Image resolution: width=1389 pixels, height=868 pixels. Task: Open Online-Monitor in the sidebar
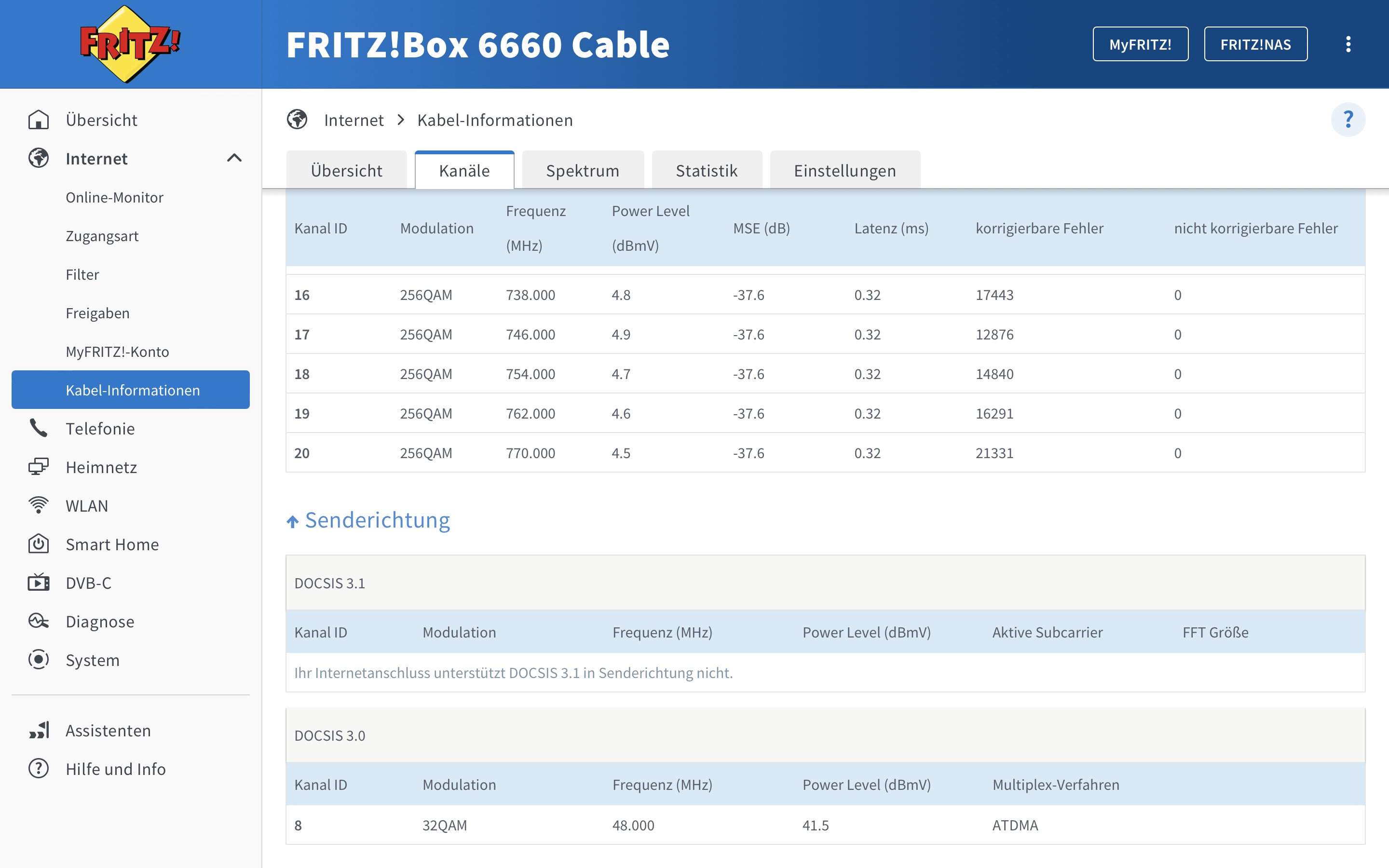point(114,197)
